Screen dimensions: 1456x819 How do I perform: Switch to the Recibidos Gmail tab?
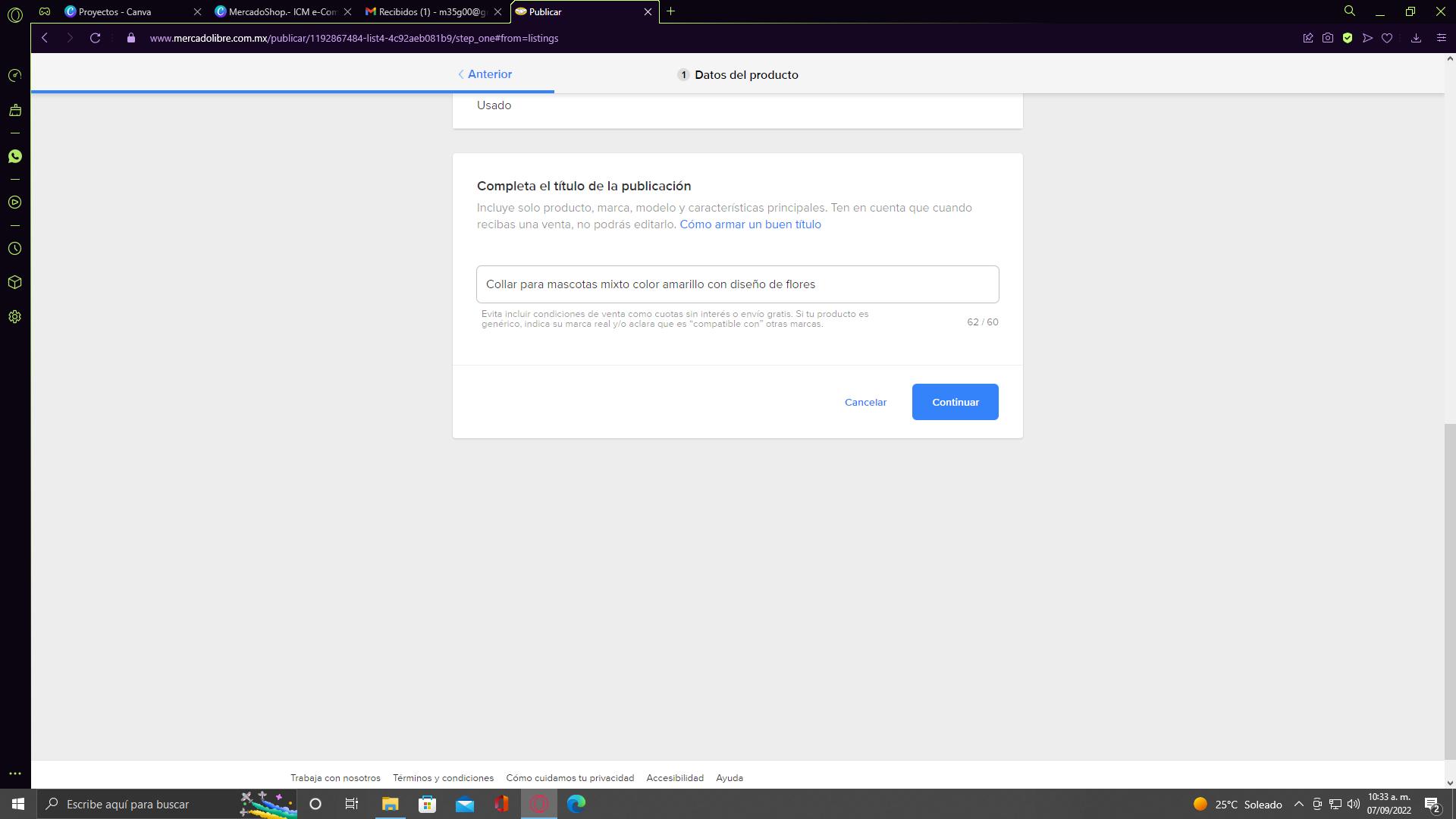(x=428, y=11)
